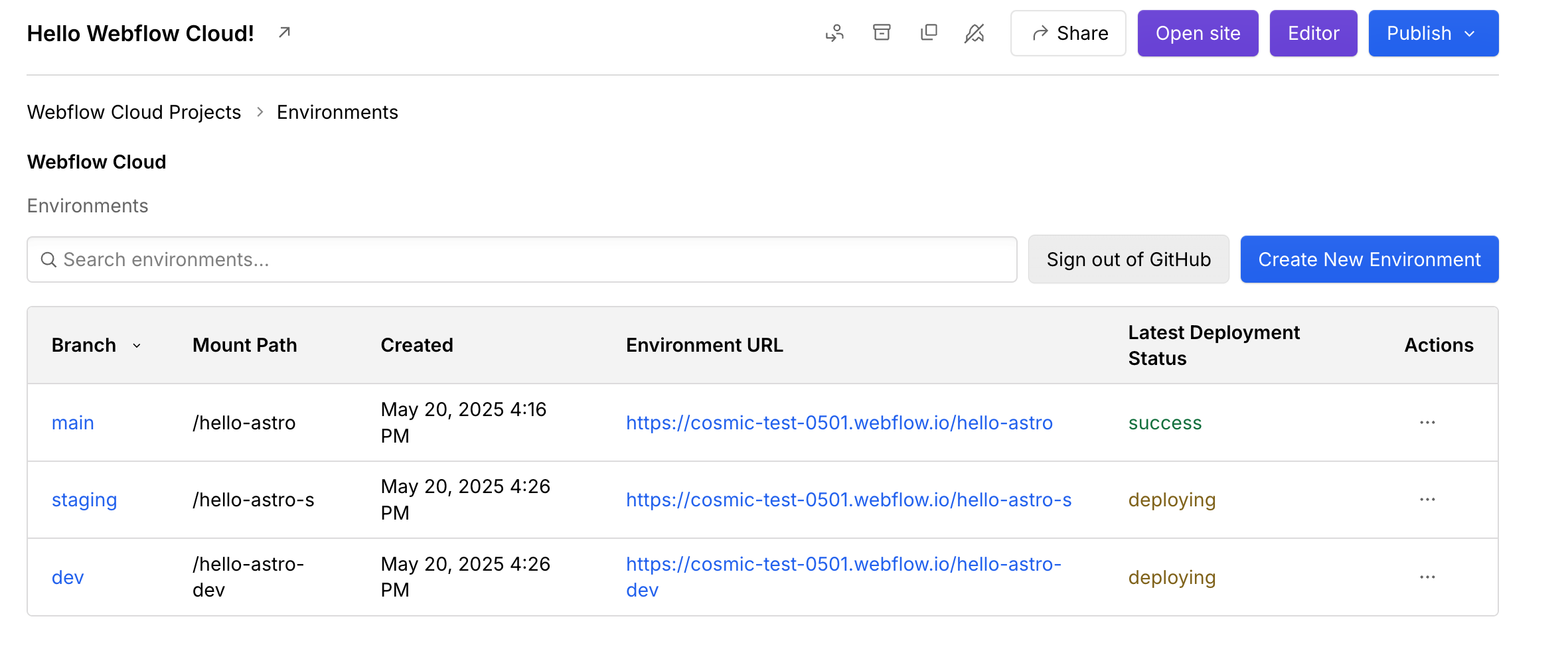
Task: Click the Branch column sorting chevron
Action: pos(137,346)
